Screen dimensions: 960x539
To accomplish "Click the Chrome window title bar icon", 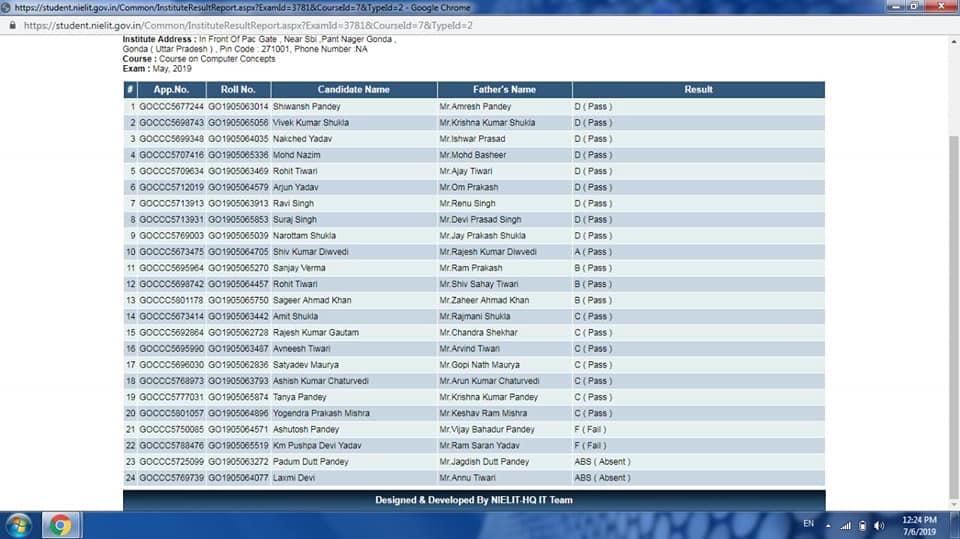I will tap(7, 7).
